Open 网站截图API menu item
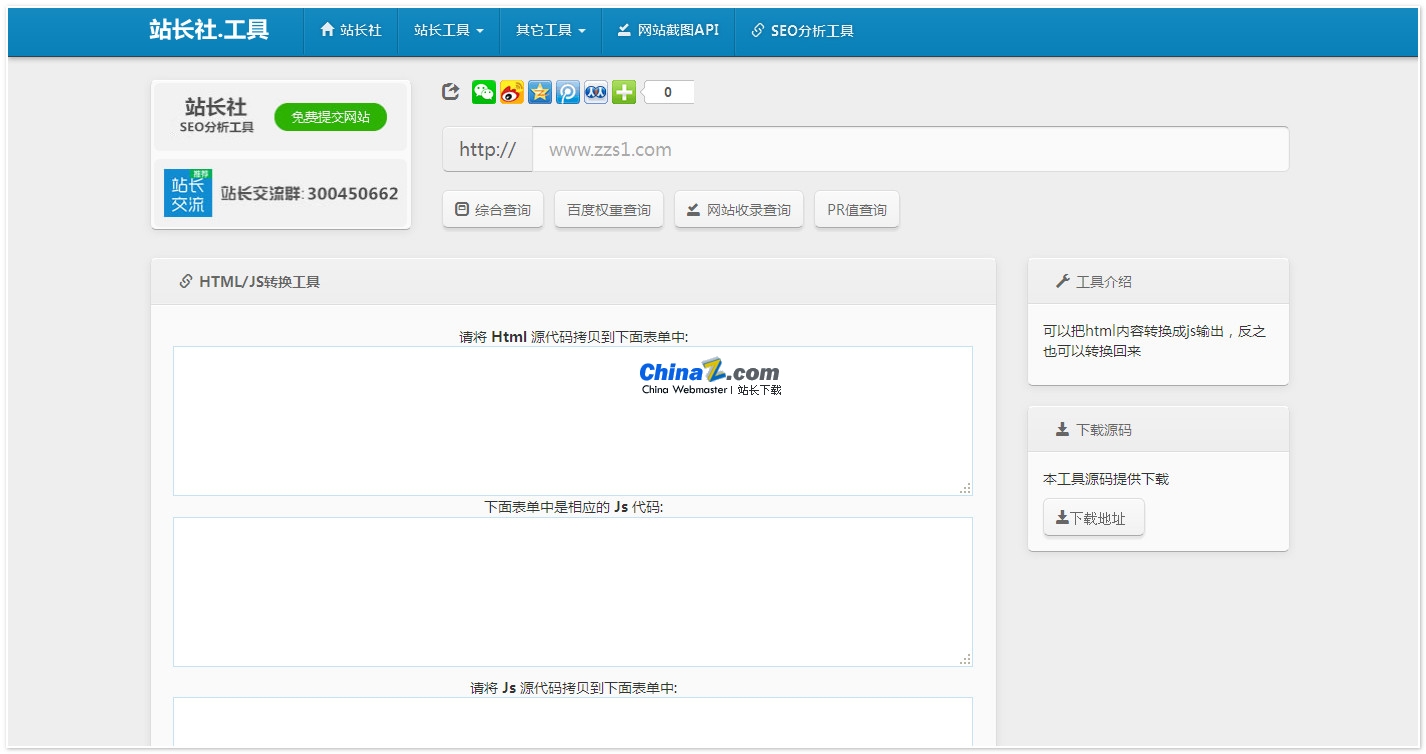1426x754 pixels. point(668,30)
